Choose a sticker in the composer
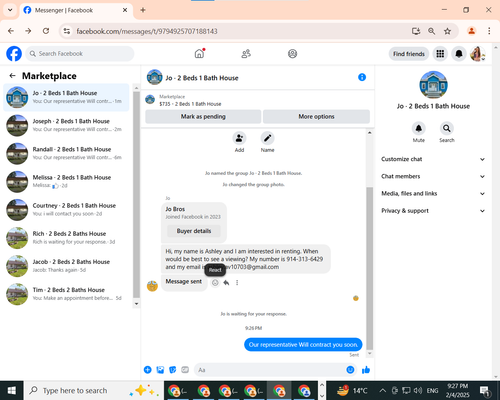Screen dimensions: 500x400 tap(173, 370)
